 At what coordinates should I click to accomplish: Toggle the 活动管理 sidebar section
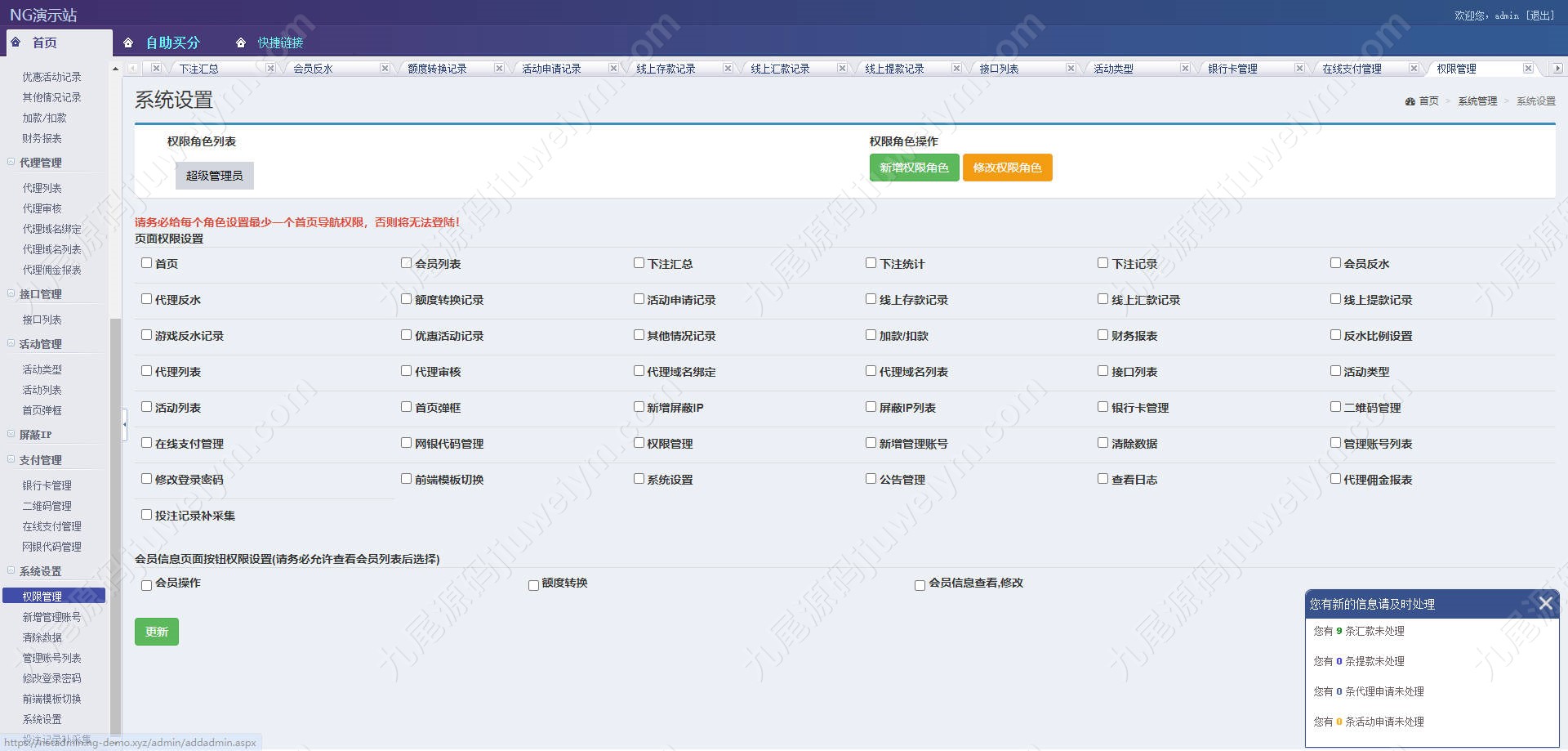(11, 344)
